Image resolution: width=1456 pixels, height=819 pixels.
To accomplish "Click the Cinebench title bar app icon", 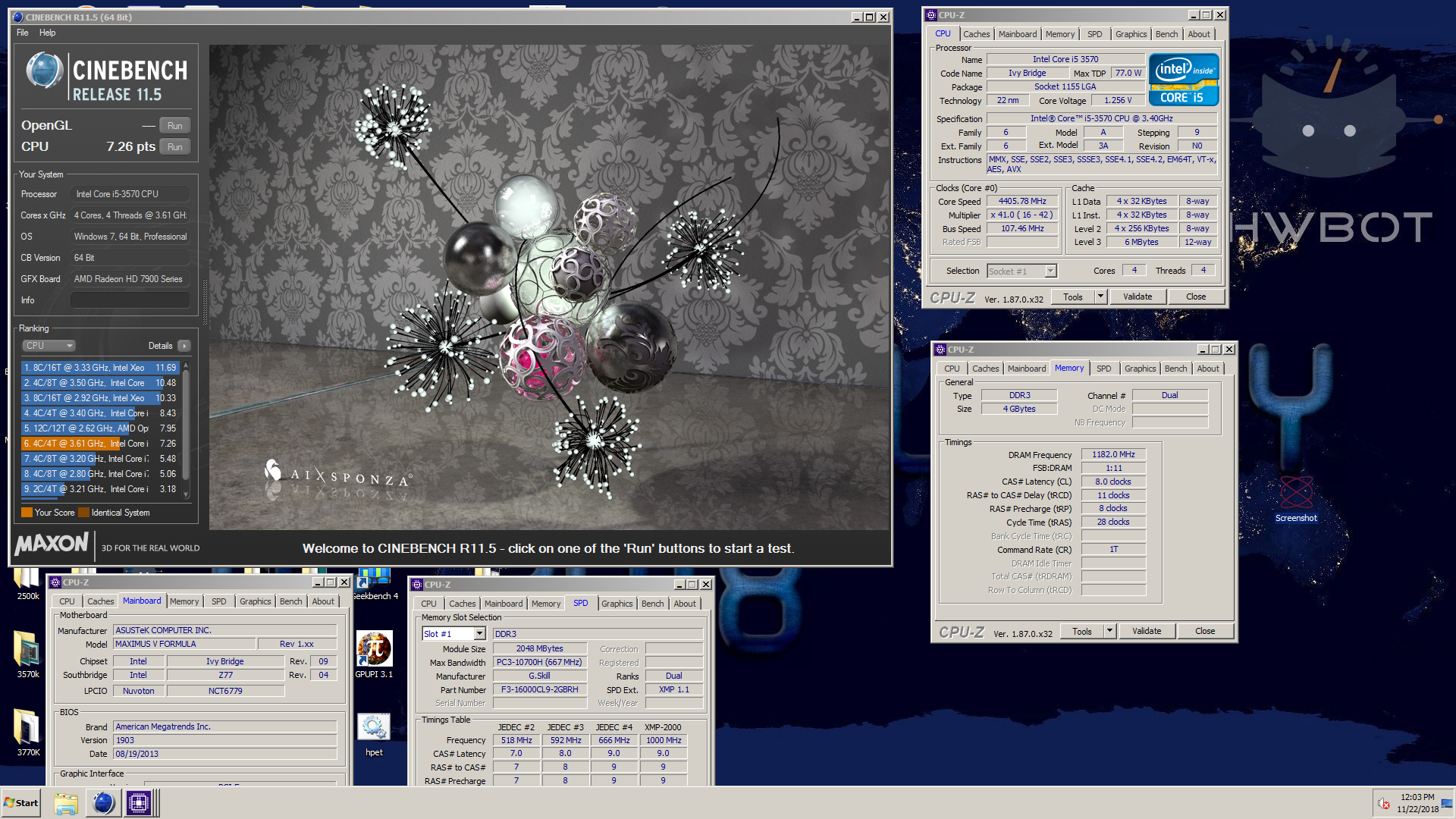I will pos(18,17).
